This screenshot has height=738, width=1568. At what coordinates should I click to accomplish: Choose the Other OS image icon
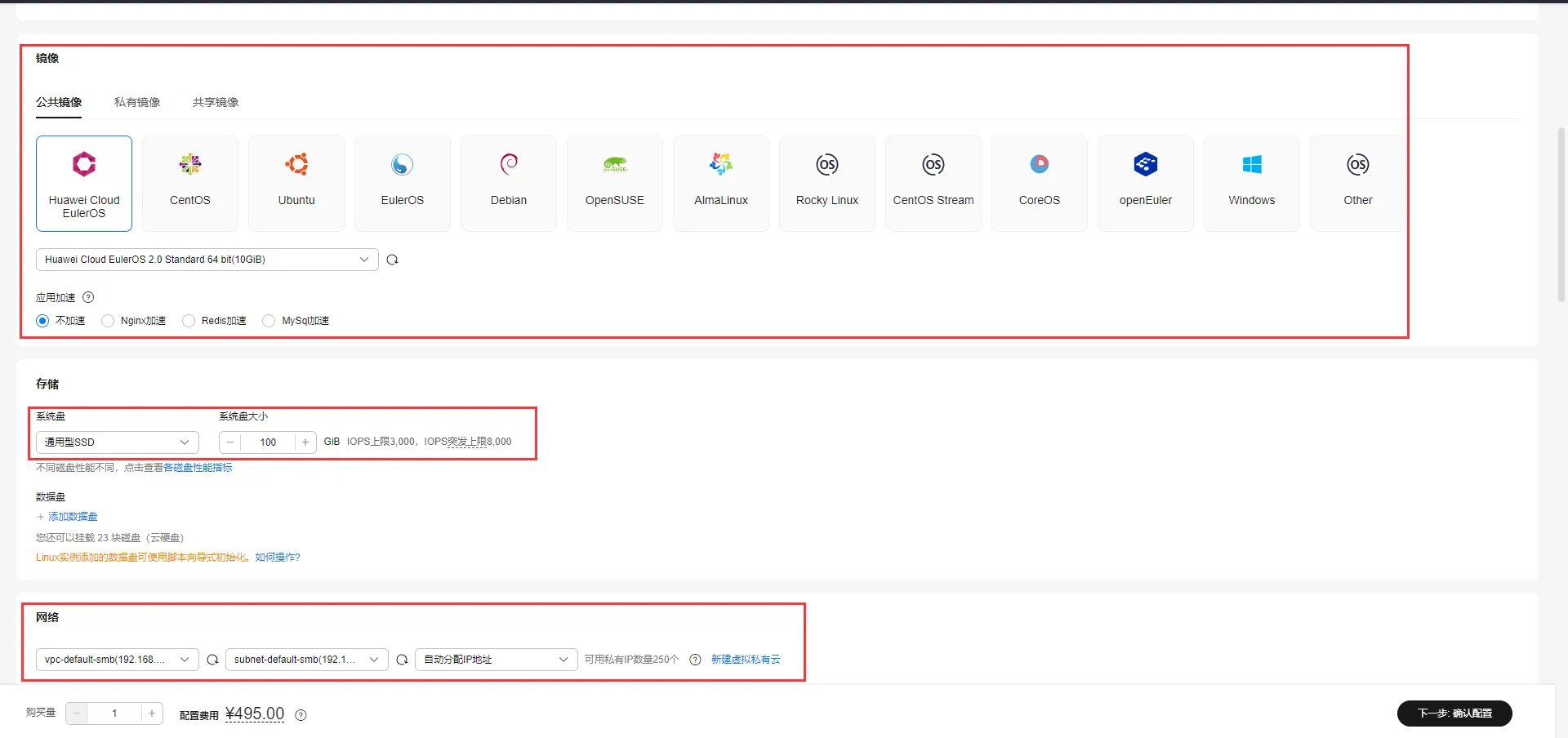pos(1358,164)
